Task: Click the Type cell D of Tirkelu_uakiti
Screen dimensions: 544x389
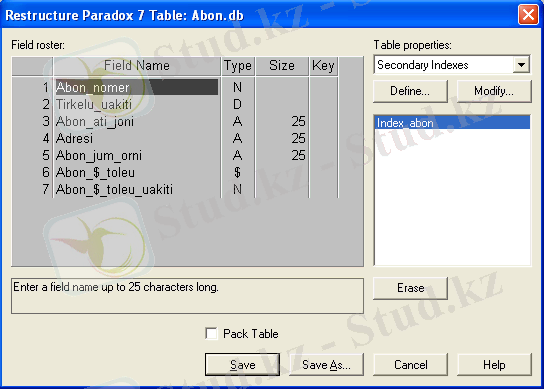Action: (238, 104)
